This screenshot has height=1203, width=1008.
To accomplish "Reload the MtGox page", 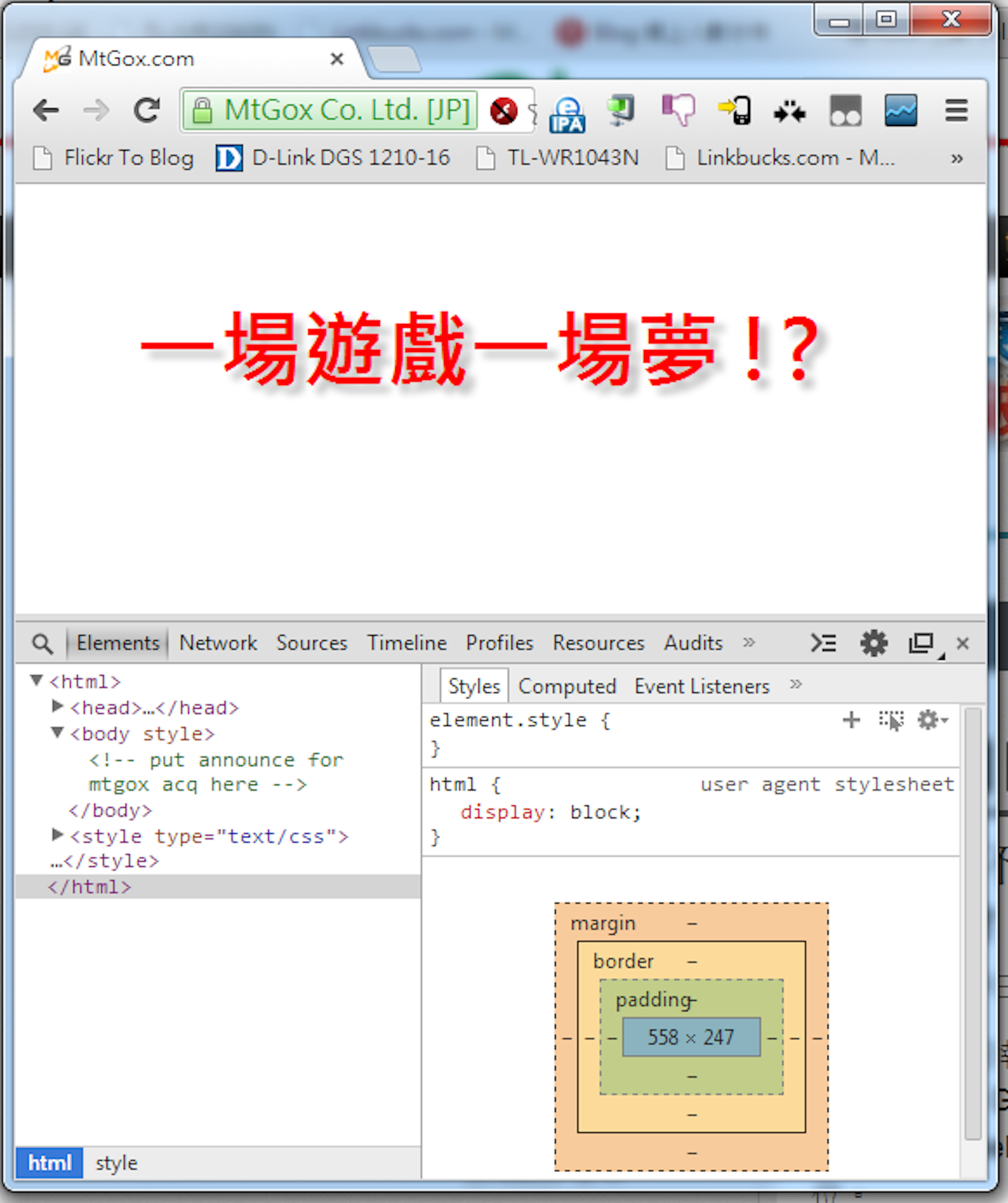I will coord(147,110).
